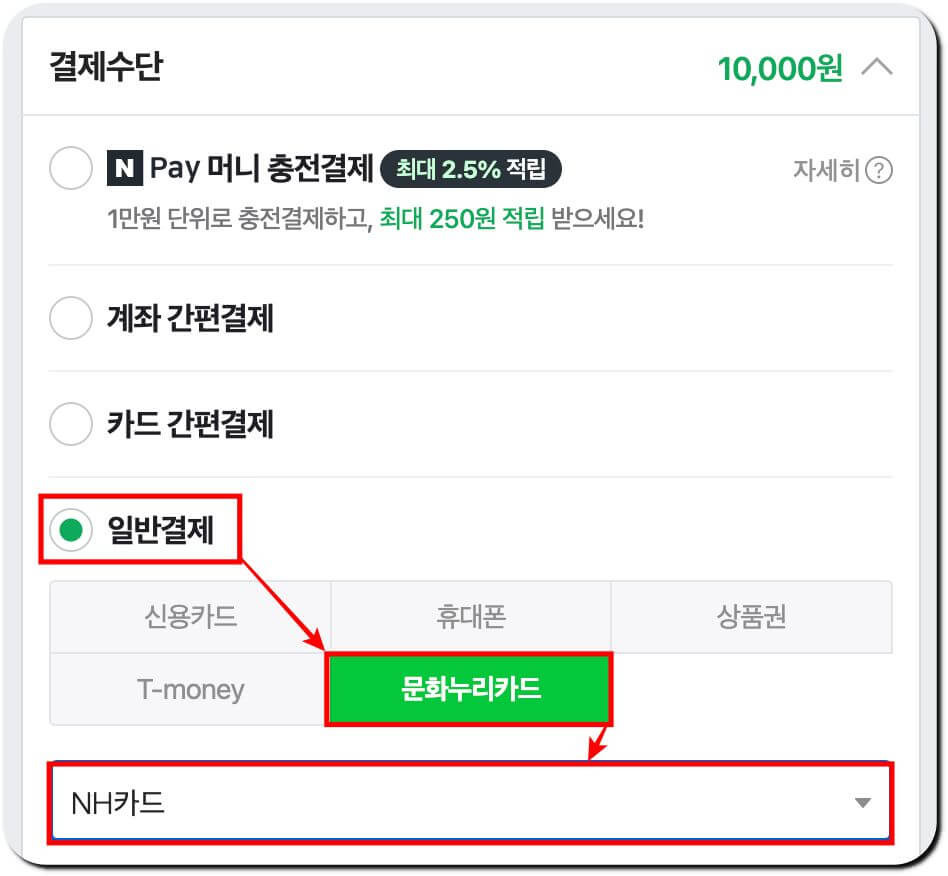Image resolution: width=948 pixels, height=876 pixels.
Task: Select 계좌 간편결제 payment option
Action: tap(70, 318)
